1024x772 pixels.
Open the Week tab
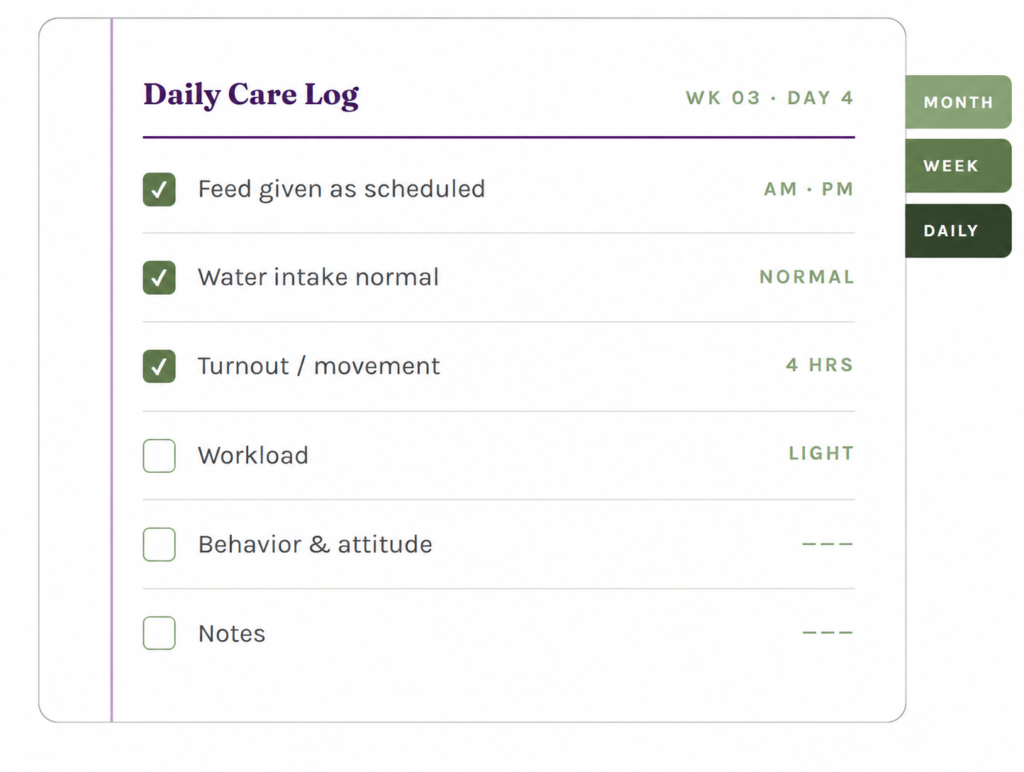pyautogui.click(x=958, y=166)
